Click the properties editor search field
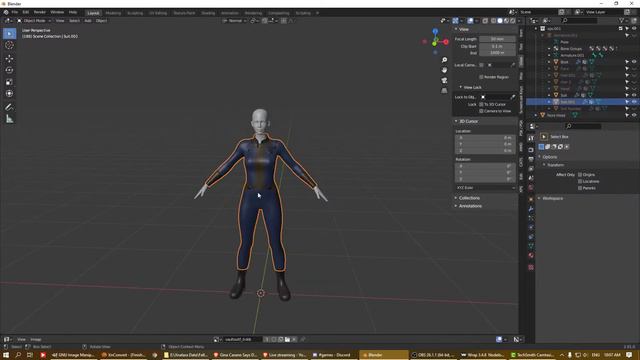 tap(584, 127)
